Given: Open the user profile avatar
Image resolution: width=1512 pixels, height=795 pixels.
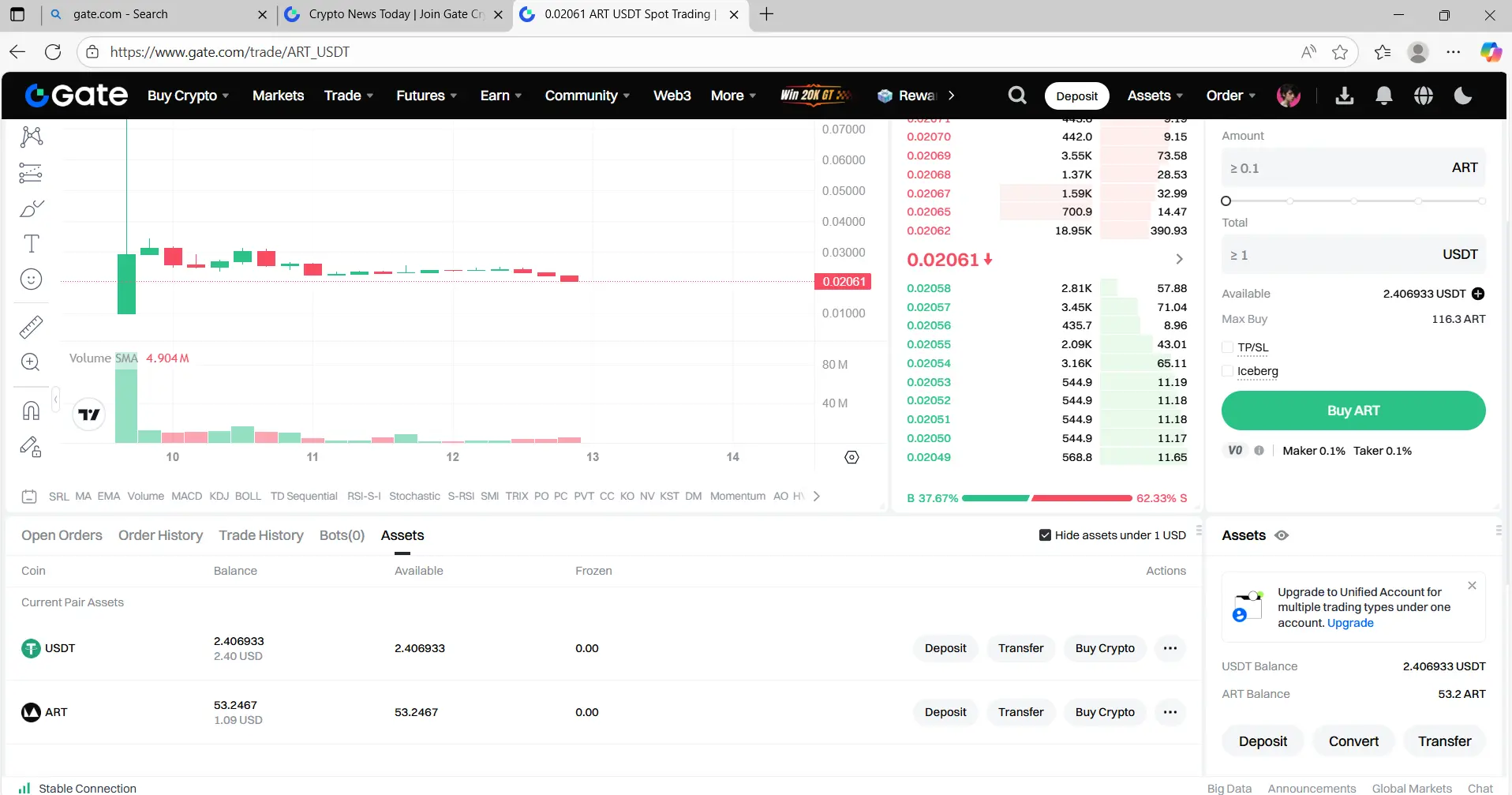Looking at the screenshot, I should tap(1289, 96).
